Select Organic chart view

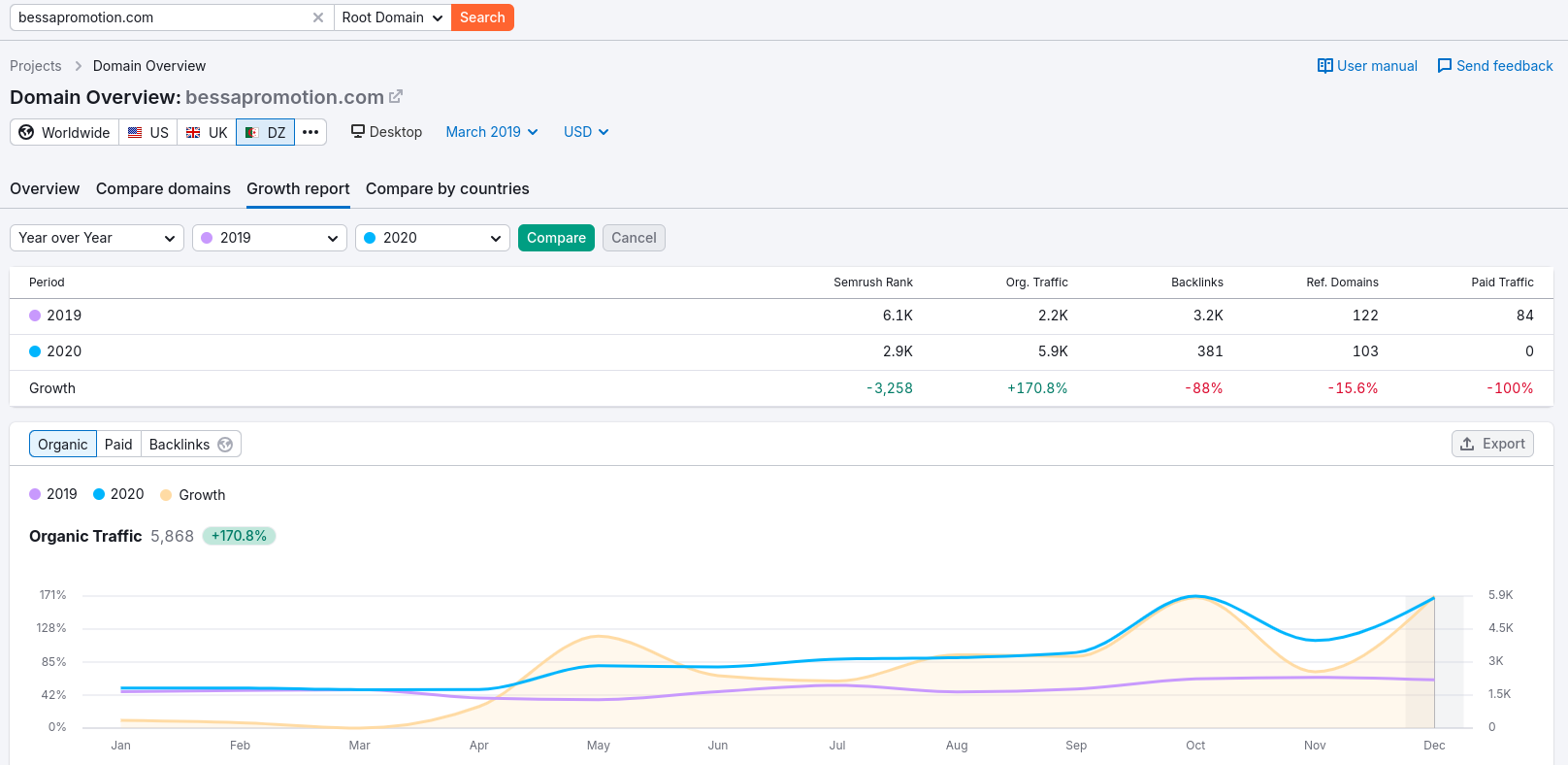(x=63, y=444)
